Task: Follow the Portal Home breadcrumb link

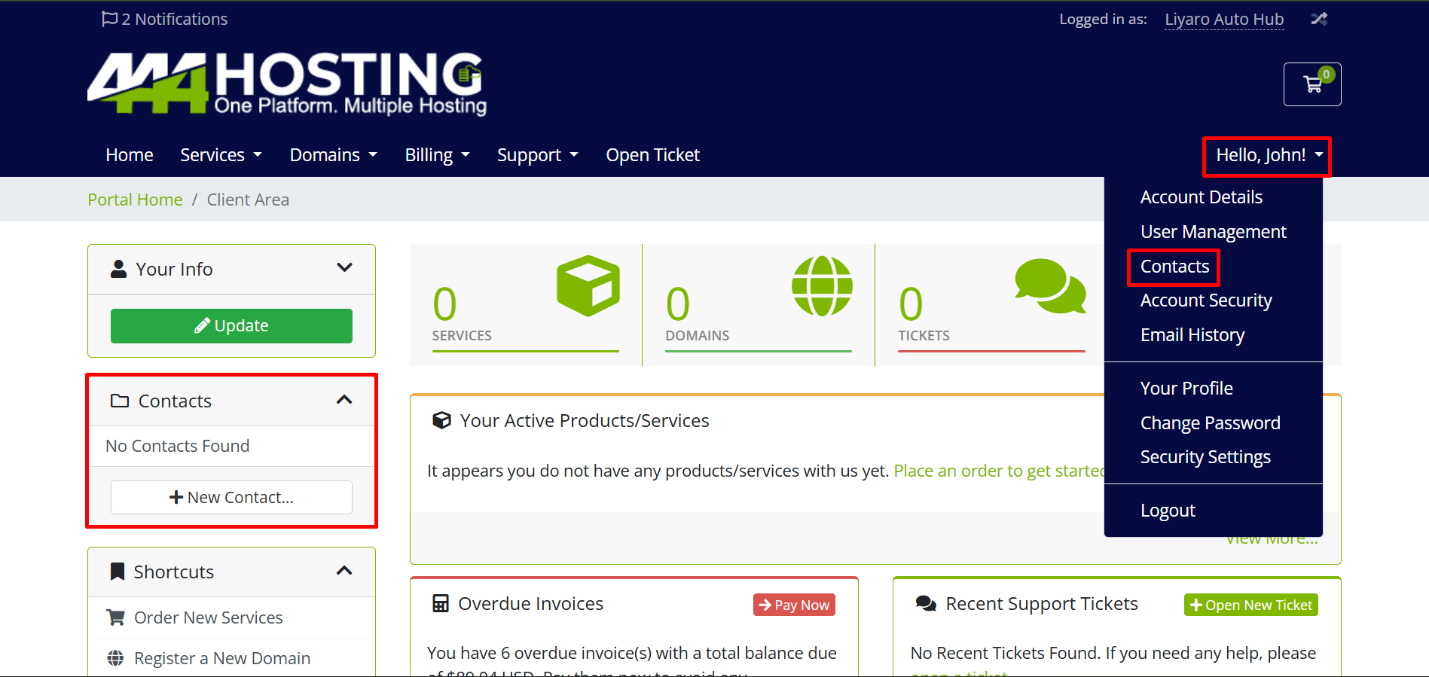Action: (135, 199)
